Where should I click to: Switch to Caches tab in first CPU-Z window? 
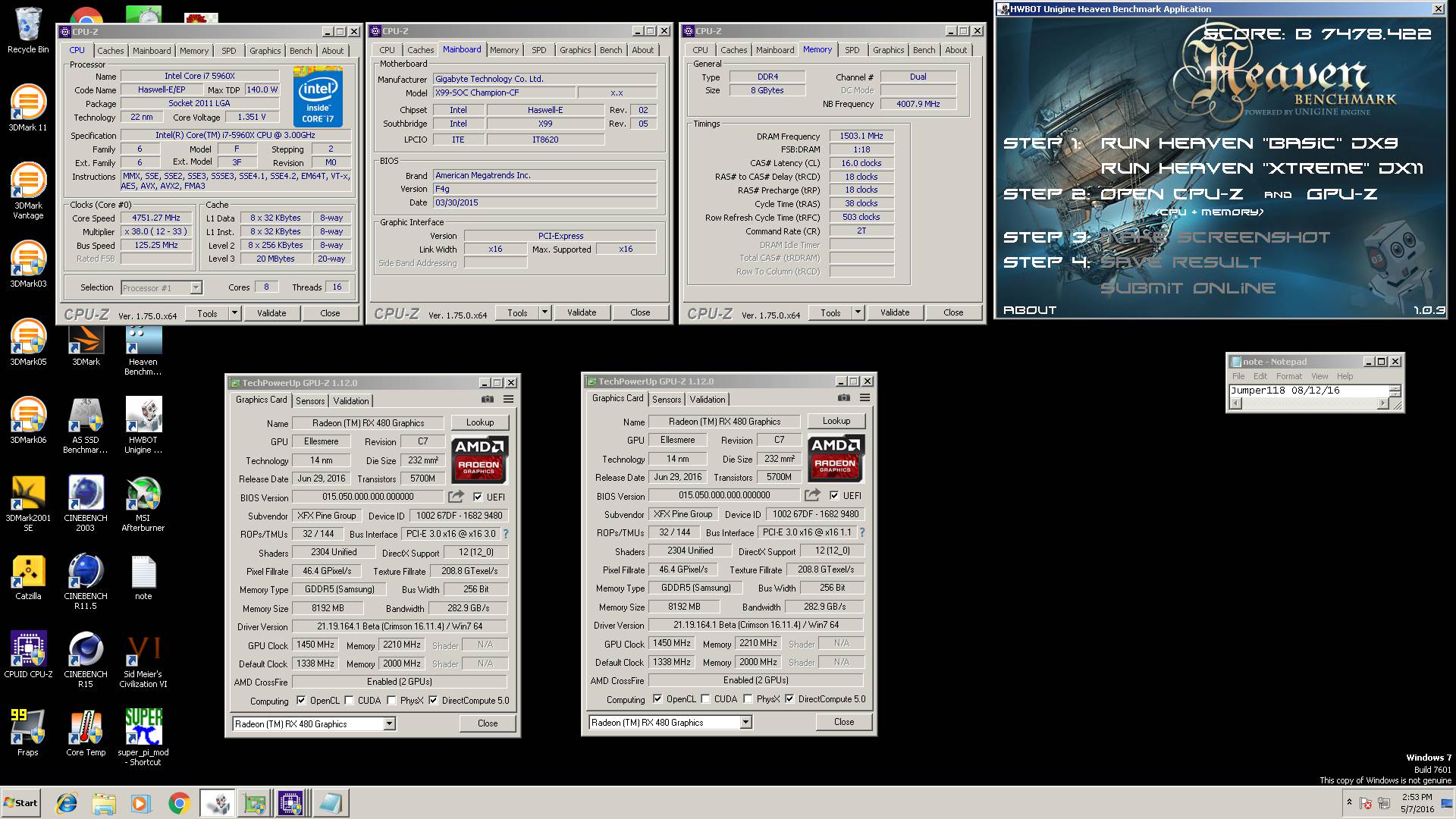(111, 51)
